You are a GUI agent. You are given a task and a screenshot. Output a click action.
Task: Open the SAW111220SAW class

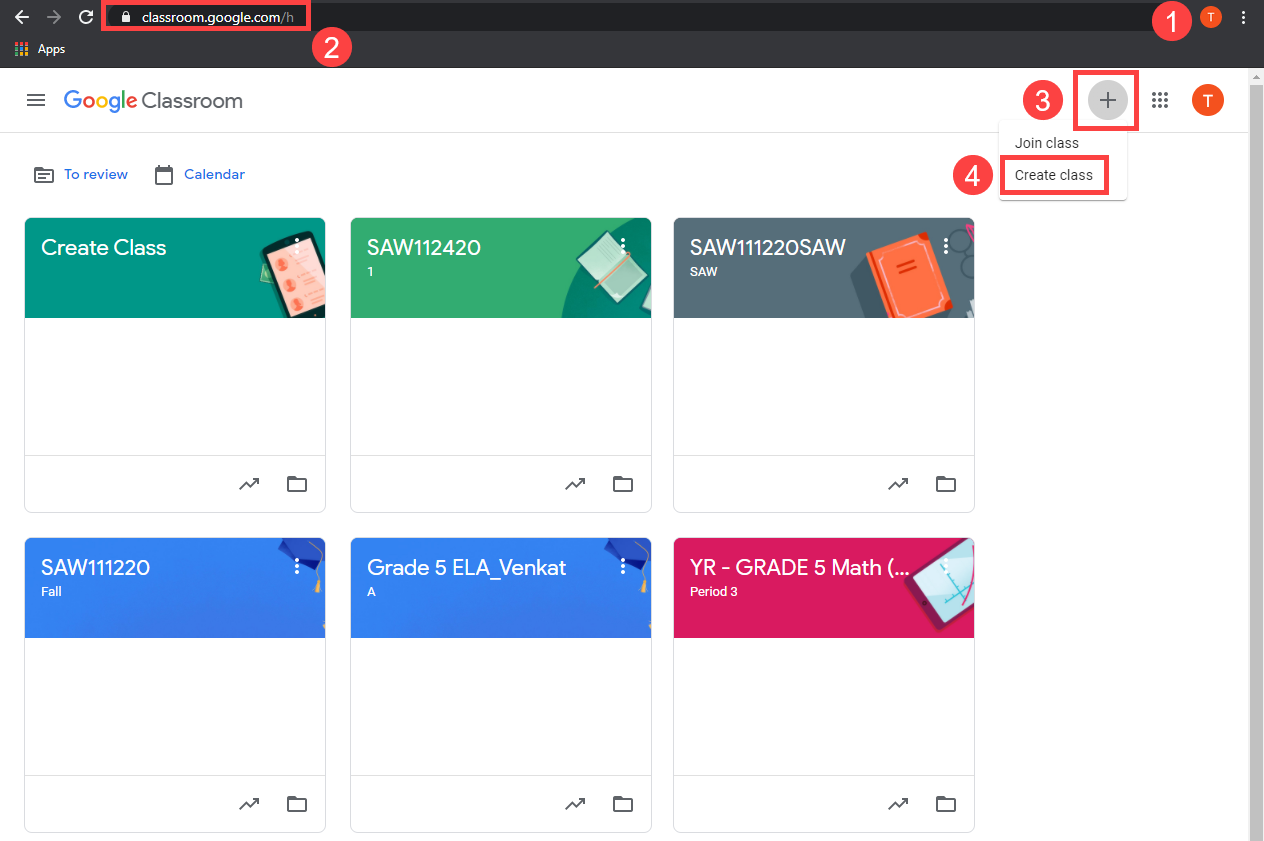[768, 247]
